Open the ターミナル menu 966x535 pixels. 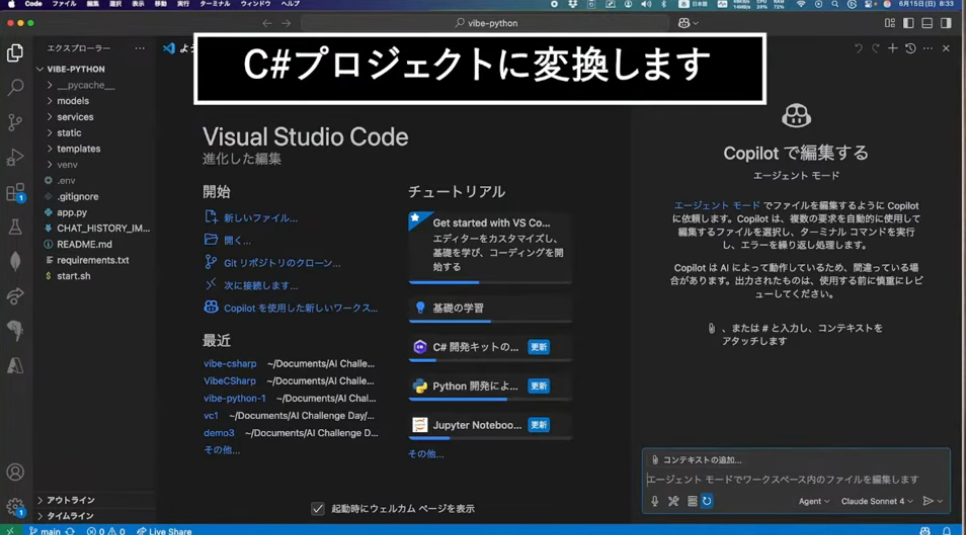pyautogui.click(x=216, y=4)
